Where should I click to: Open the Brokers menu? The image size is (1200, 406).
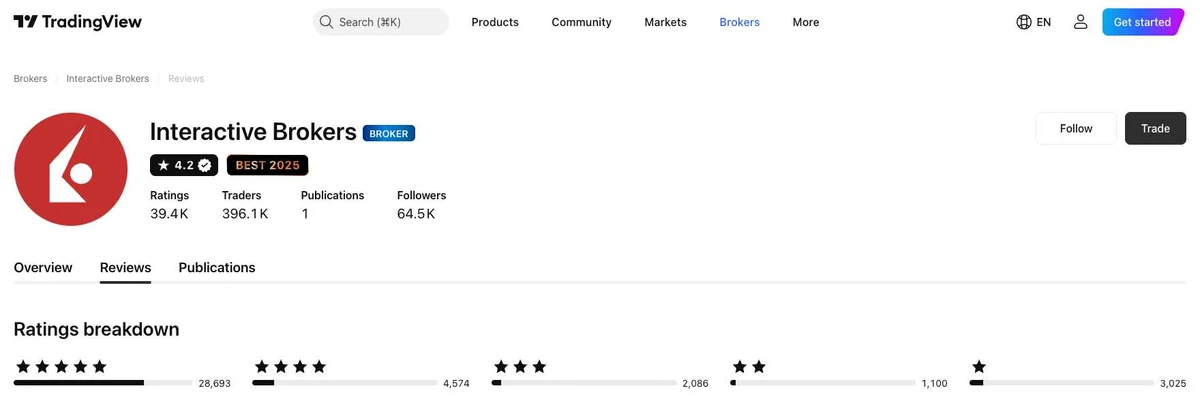coord(739,22)
